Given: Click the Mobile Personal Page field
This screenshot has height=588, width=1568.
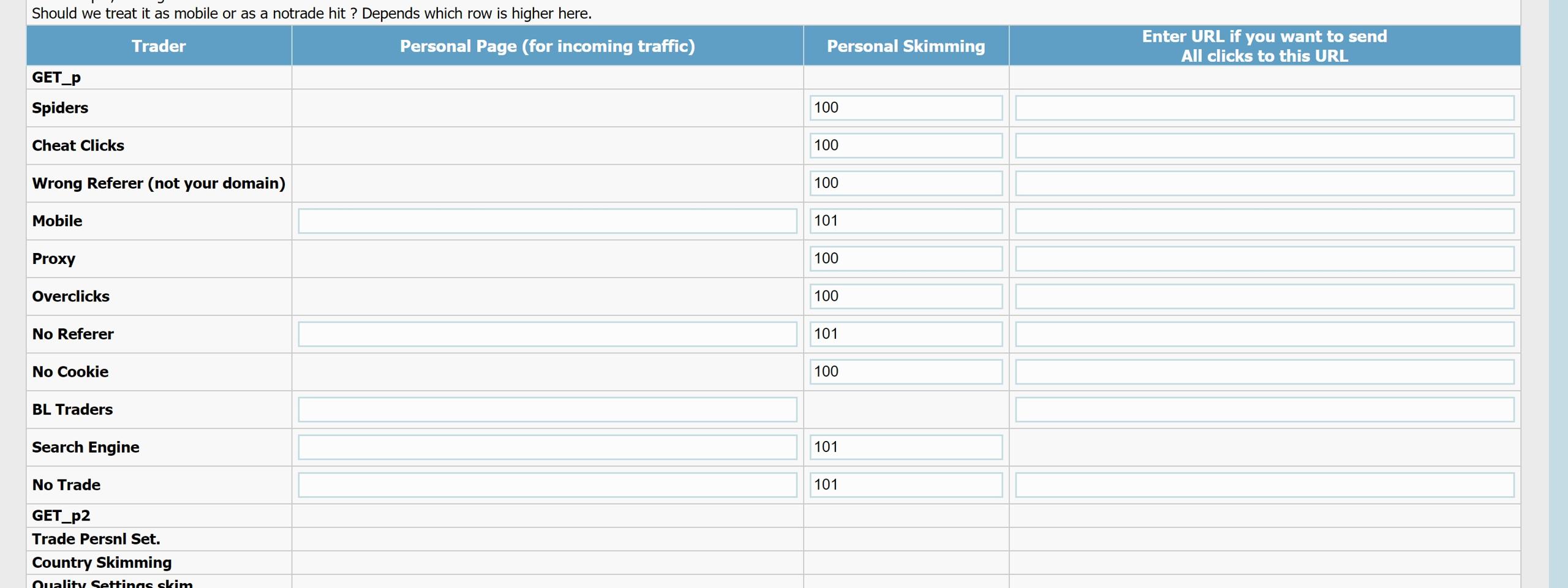Looking at the screenshot, I should (x=548, y=221).
